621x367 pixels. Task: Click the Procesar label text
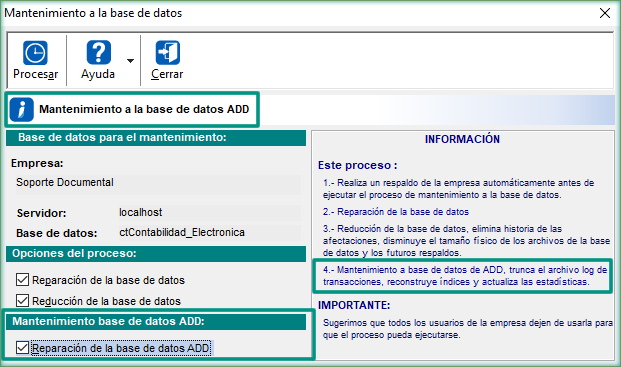36,74
